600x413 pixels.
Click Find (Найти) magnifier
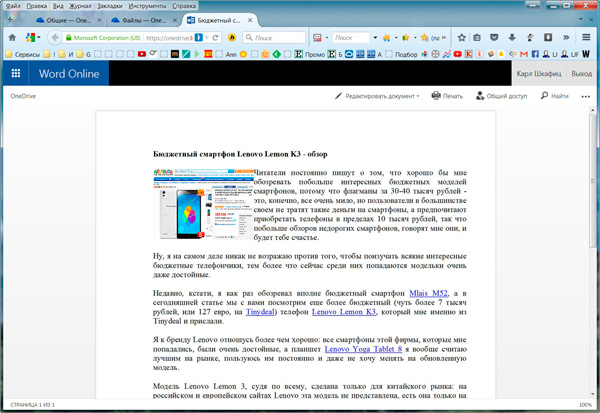tap(555, 96)
